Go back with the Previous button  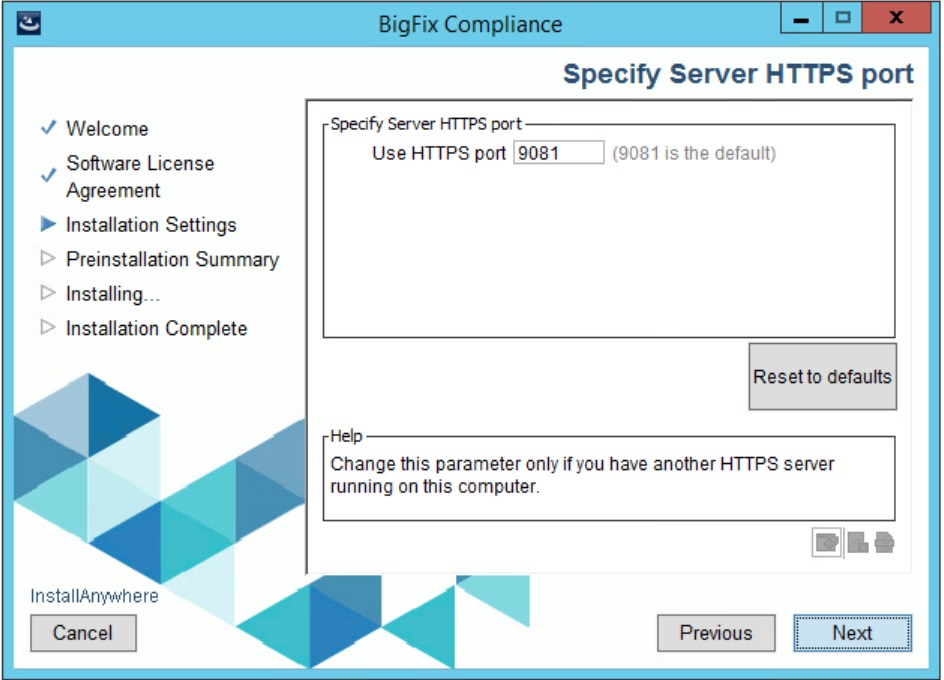(716, 632)
